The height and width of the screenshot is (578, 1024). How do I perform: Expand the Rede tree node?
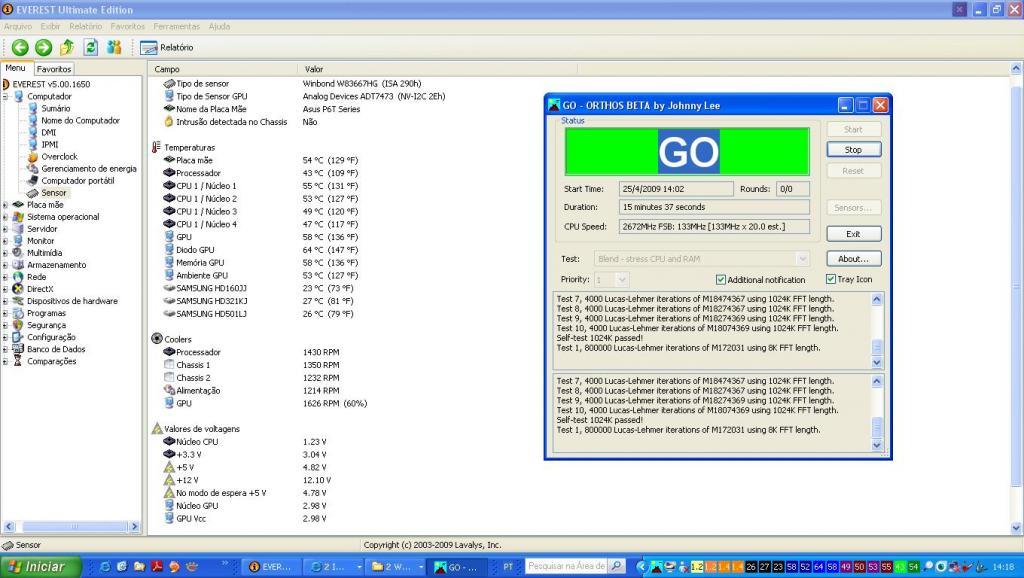point(5,277)
